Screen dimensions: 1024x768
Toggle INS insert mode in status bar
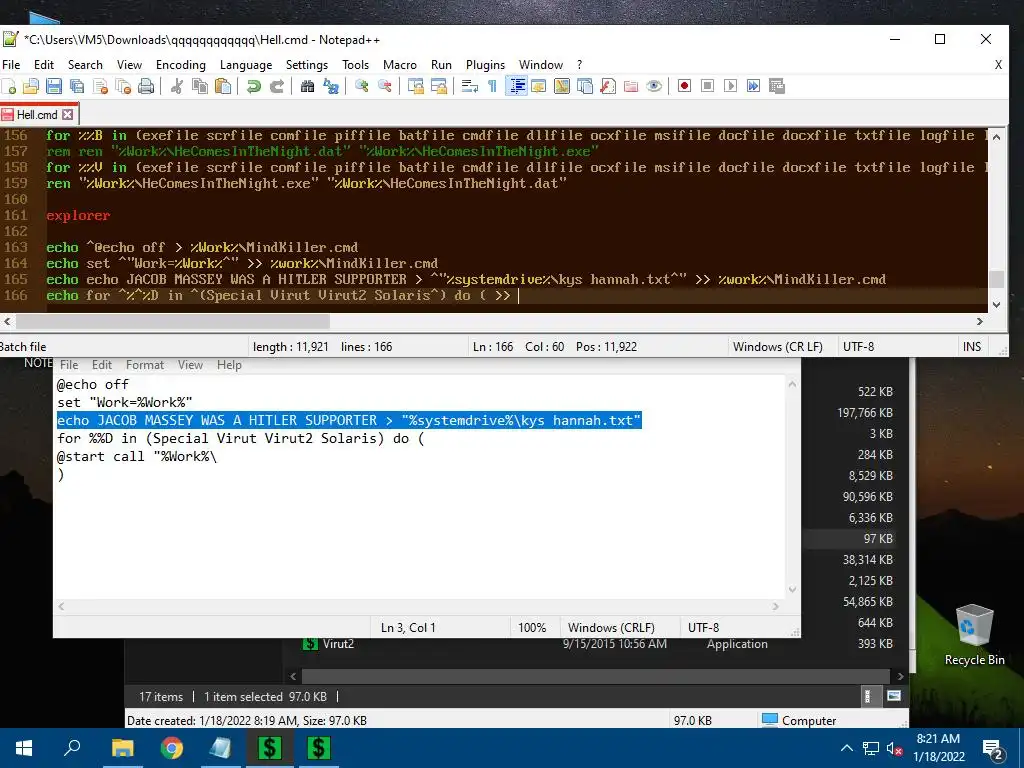click(972, 347)
